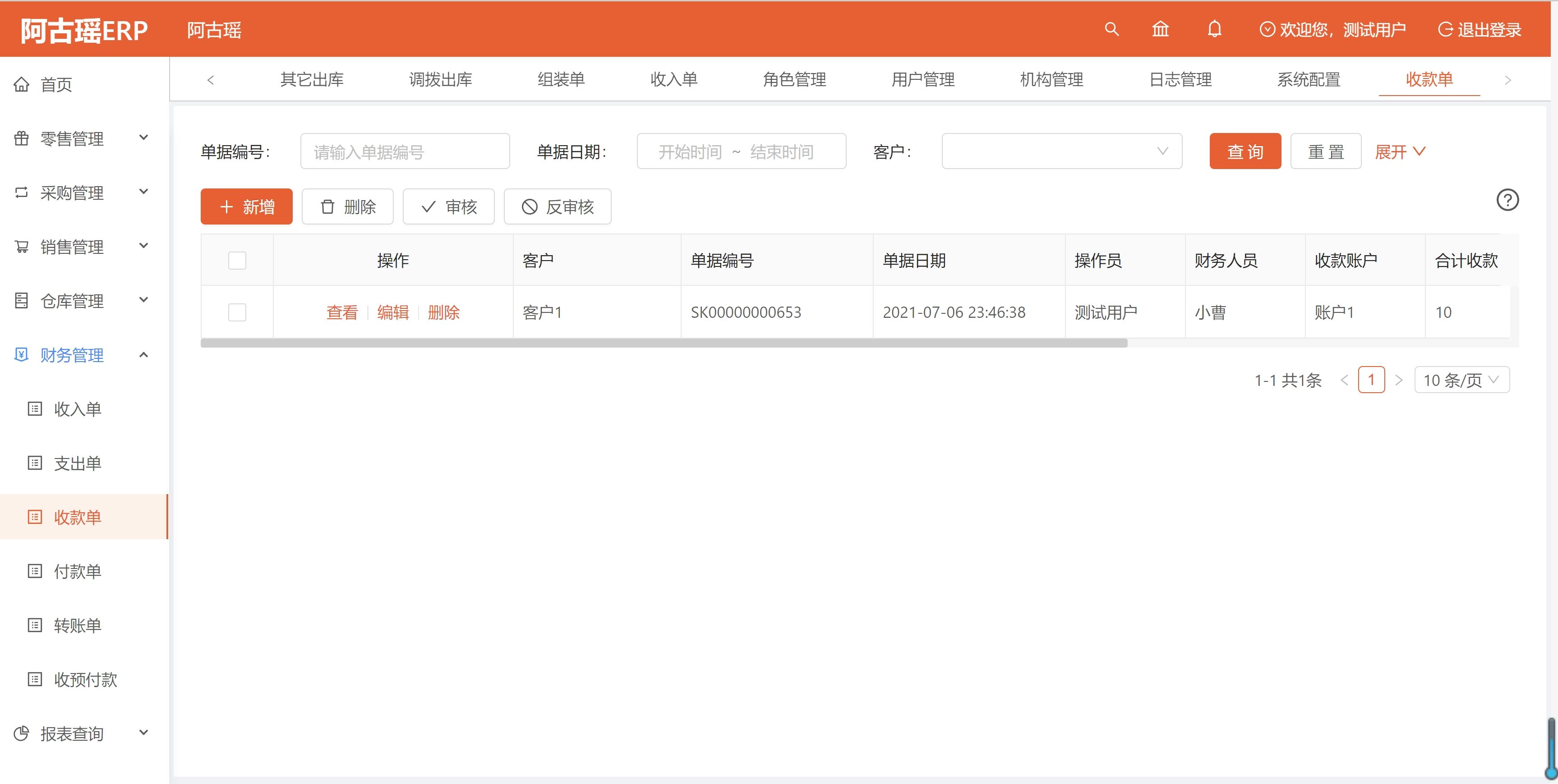Screen dimensions: 1558x784
Task: Switch to the 用户管理 tab
Action: [x=922, y=79]
